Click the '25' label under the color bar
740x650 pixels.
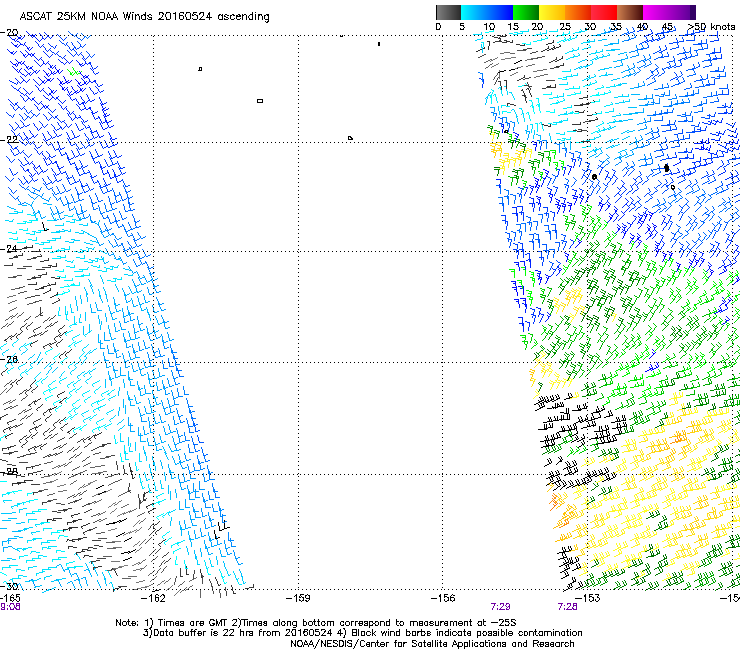(564, 27)
